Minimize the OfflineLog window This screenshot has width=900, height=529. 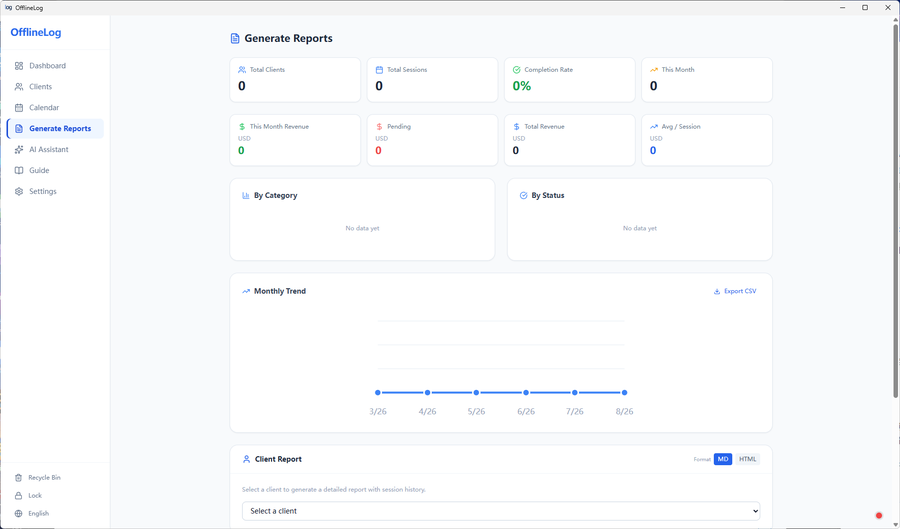point(842,7)
